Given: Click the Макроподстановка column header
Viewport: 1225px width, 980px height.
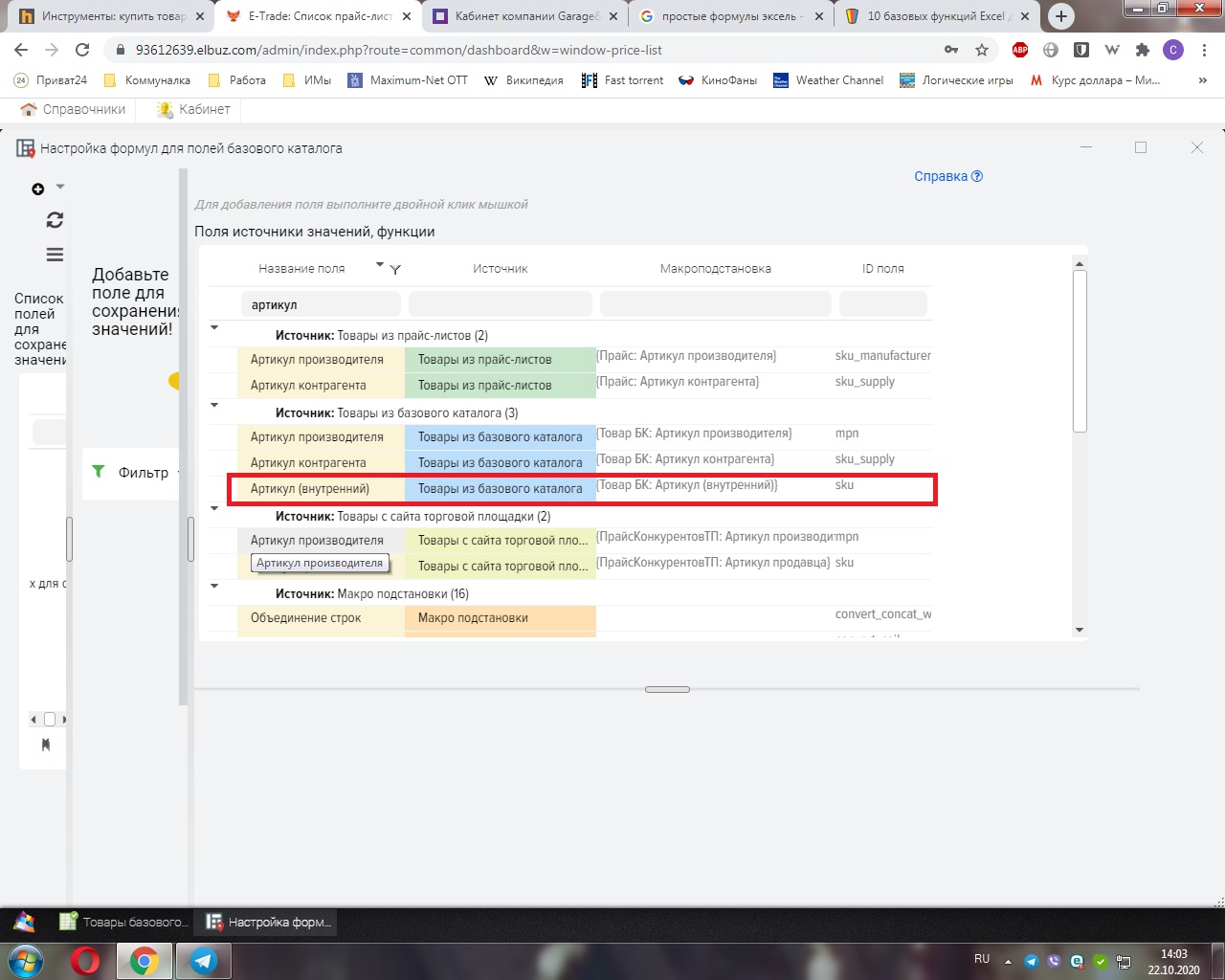Looking at the screenshot, I should [716, 269].
